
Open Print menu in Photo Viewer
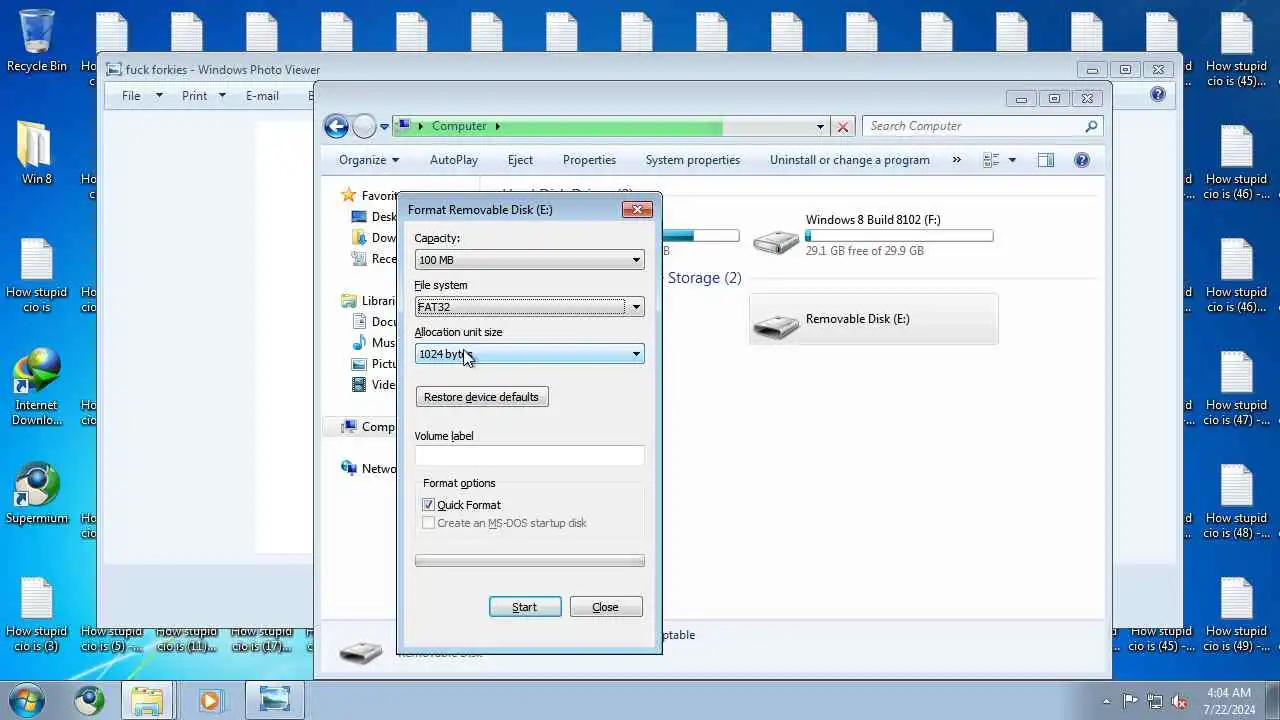click(203, 96)
